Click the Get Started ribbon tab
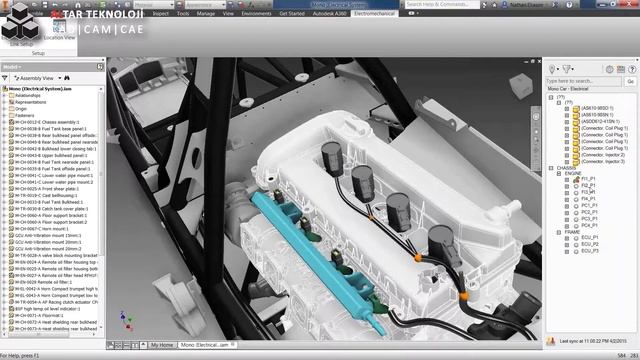The width and height of the screenshot is (640, 360). (x=292, y=13)
